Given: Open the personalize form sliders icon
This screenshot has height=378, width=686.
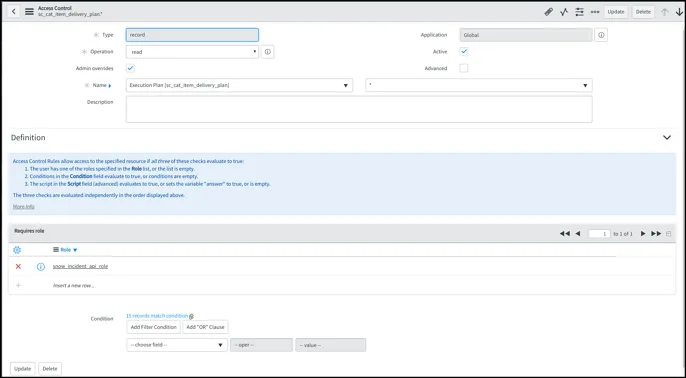Looking at the screenshot, I should coord(579,12).
